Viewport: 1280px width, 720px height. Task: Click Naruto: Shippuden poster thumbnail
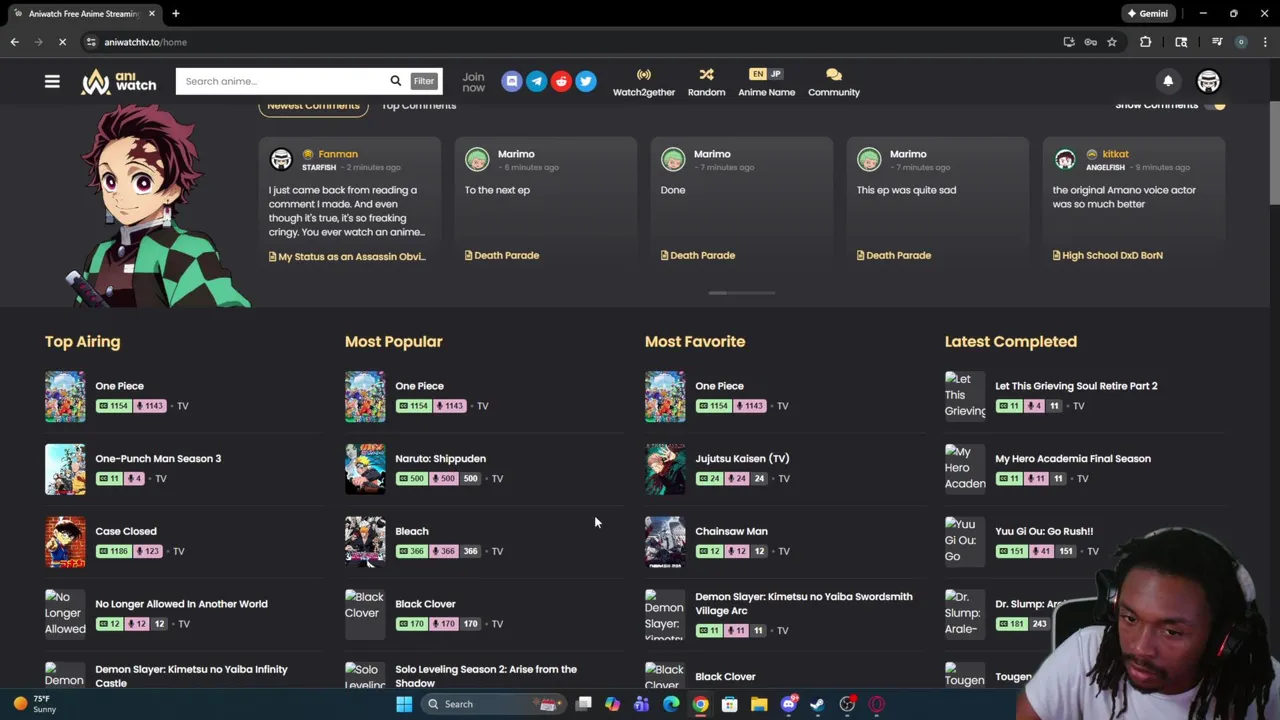[x=365, y=469]
